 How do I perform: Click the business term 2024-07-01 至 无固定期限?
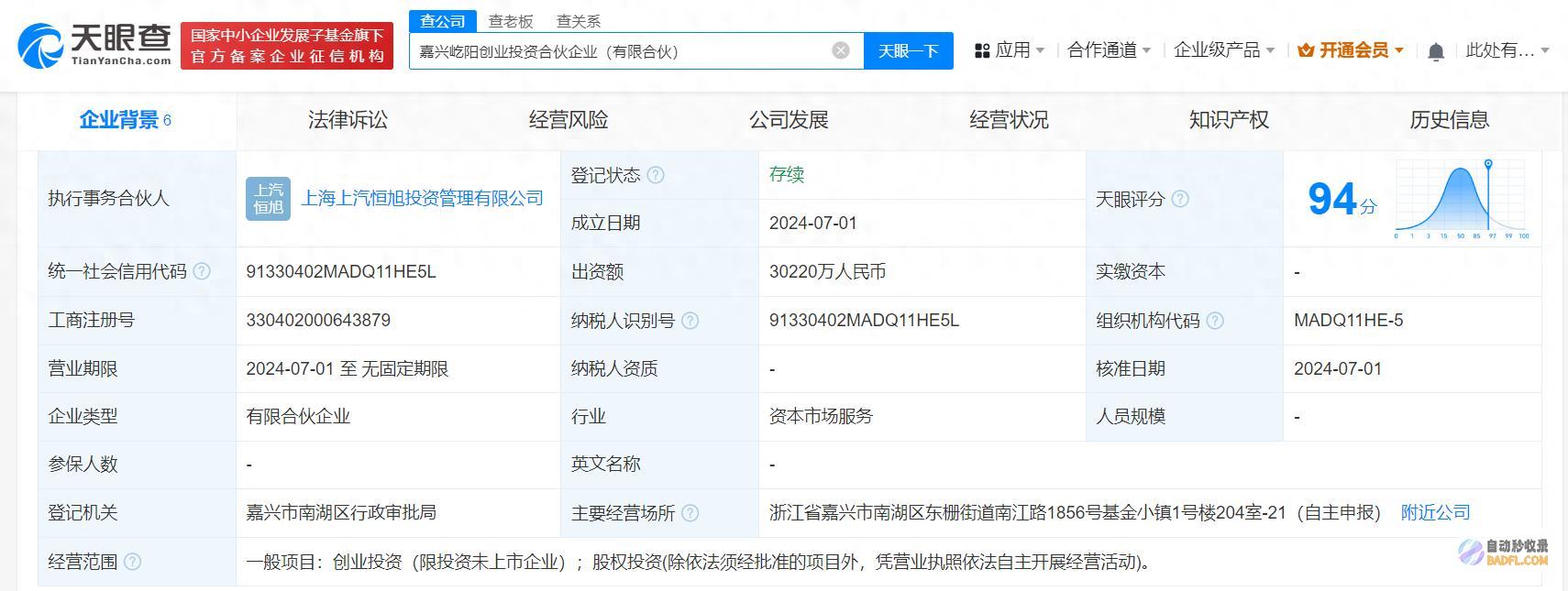click(348, 369)
